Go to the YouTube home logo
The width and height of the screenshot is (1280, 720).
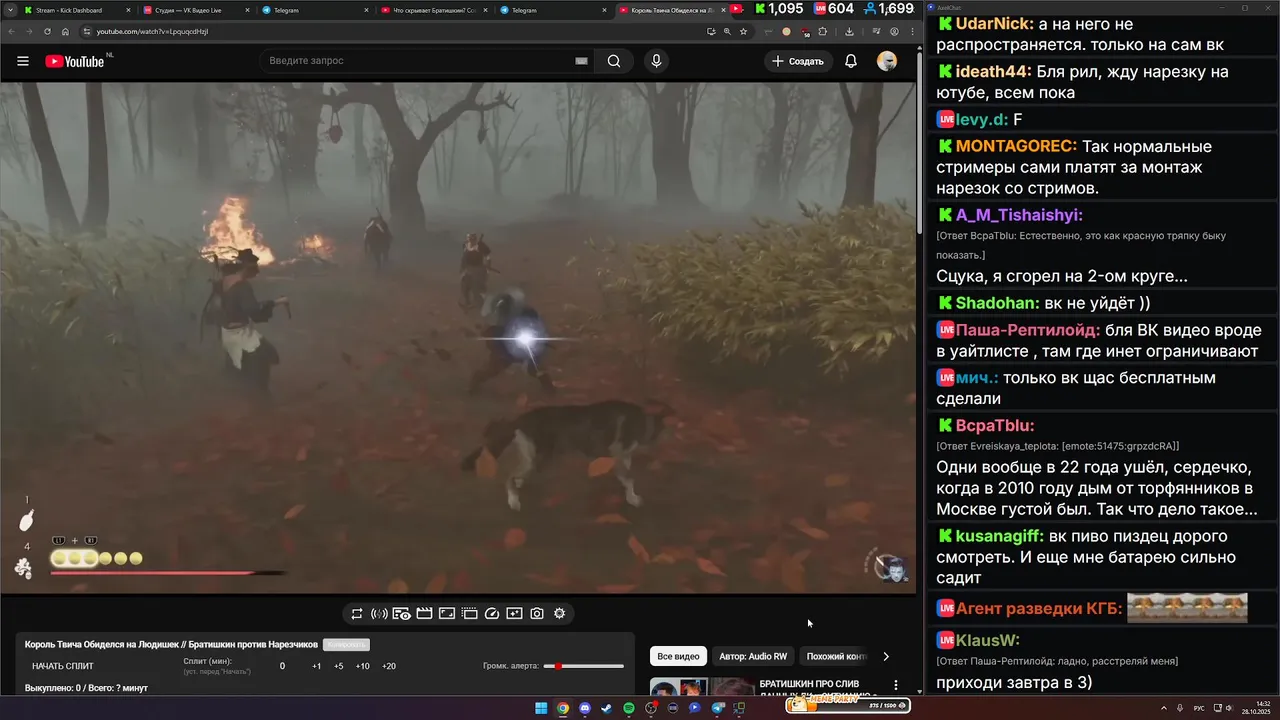[x=75, y=61]
